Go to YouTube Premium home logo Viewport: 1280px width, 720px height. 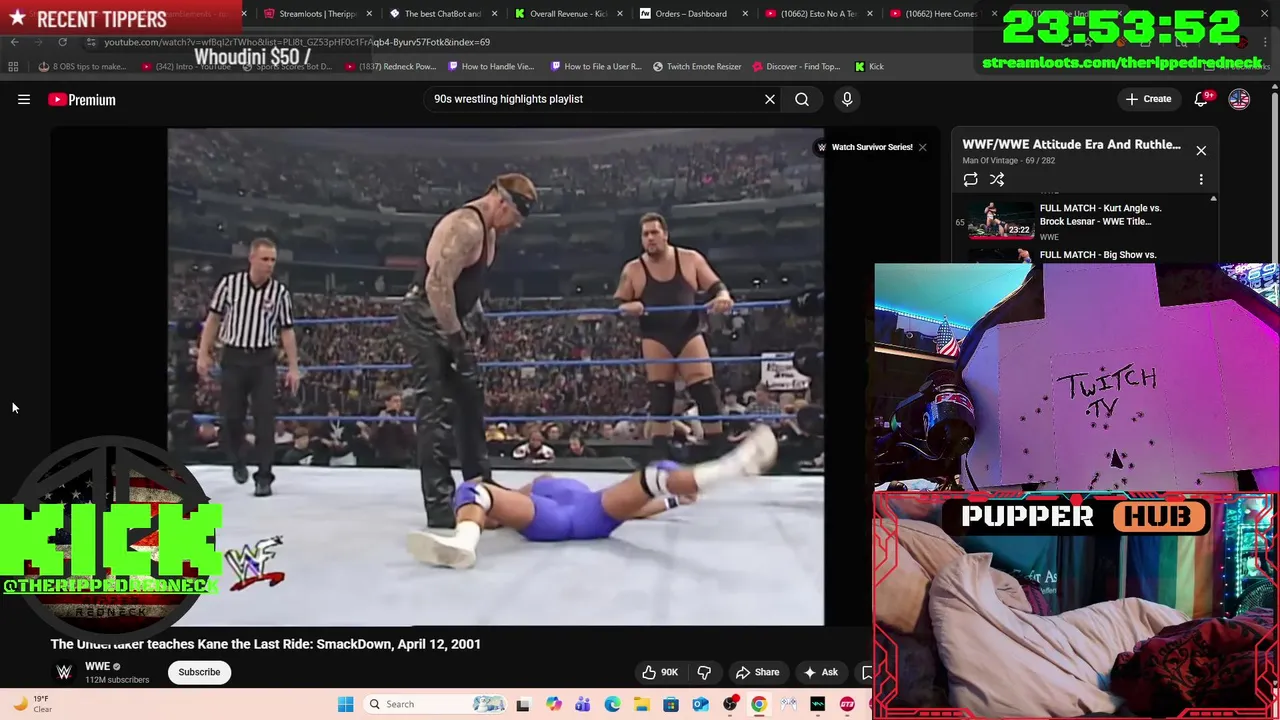click(x=82, y=99)
